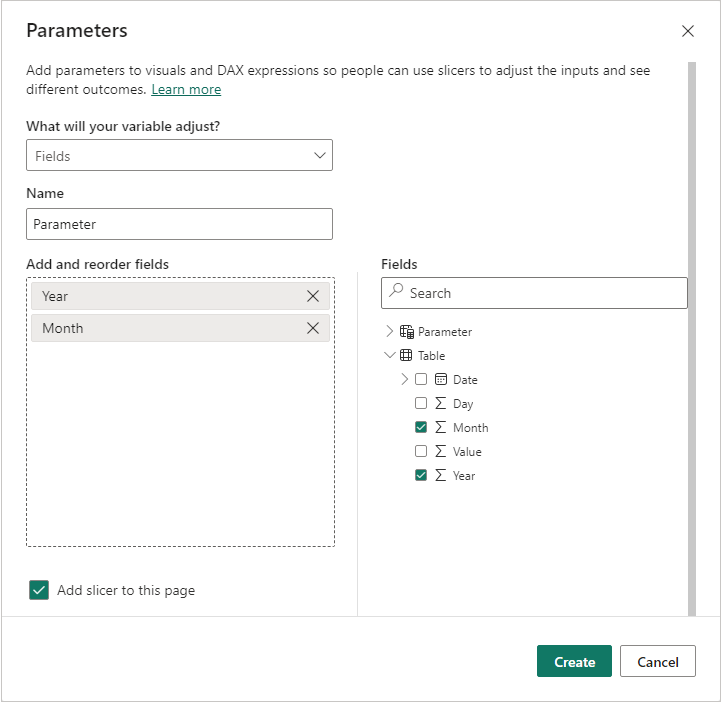Click the sigma icon beside Month
This screenshot has width=726, height=705.
(443, 429)
